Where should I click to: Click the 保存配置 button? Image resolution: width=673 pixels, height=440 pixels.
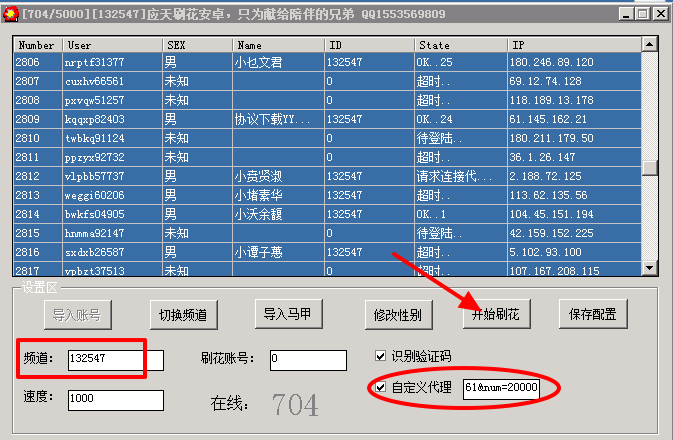(x=593, y=314)
